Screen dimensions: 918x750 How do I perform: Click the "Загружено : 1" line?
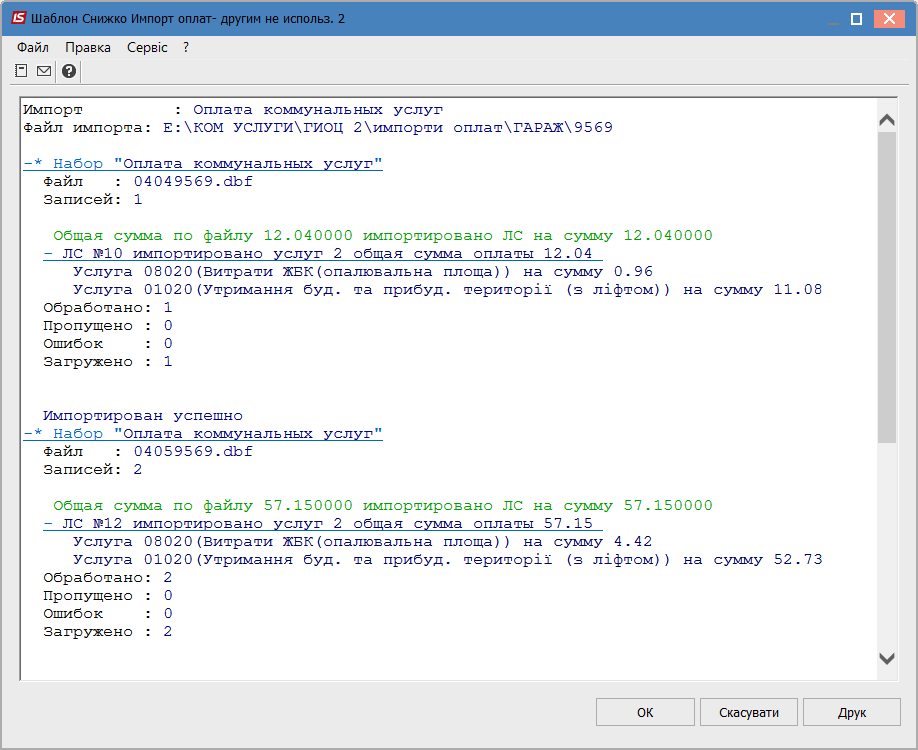click(108, 361)
